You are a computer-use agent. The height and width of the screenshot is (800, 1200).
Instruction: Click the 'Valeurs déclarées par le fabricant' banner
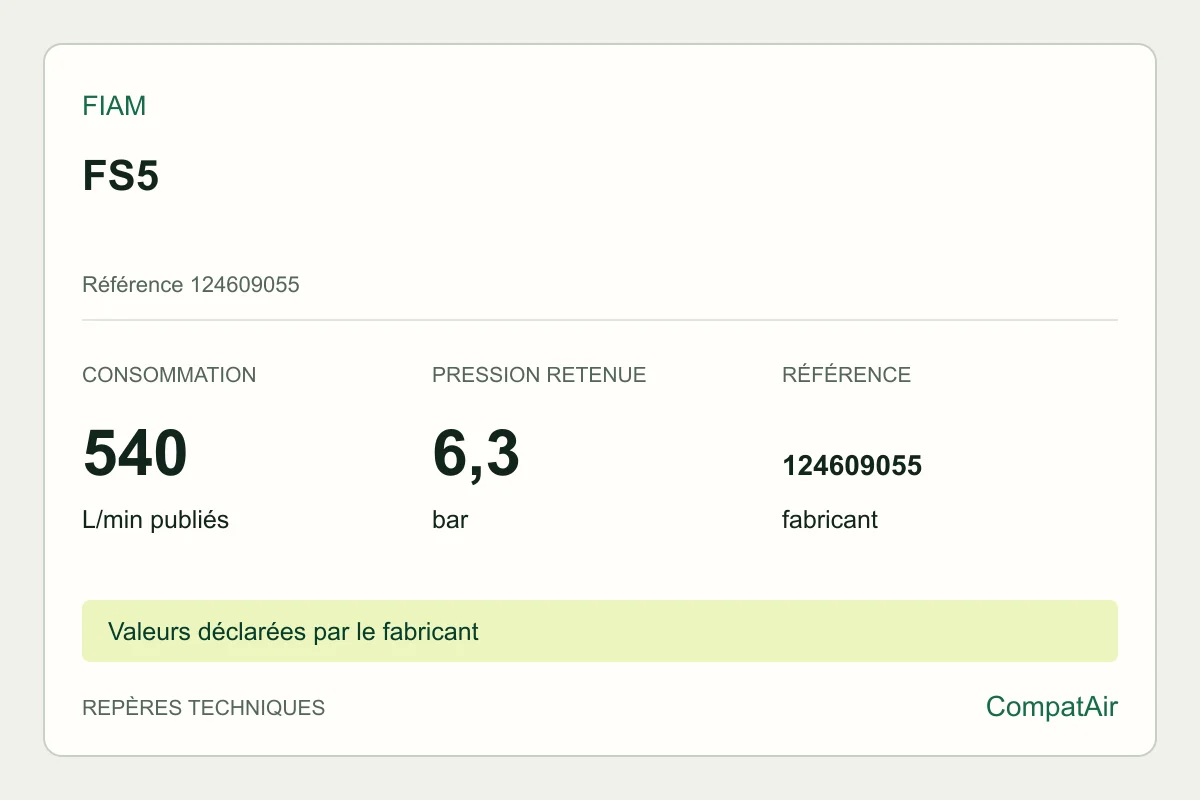[600, 631]
